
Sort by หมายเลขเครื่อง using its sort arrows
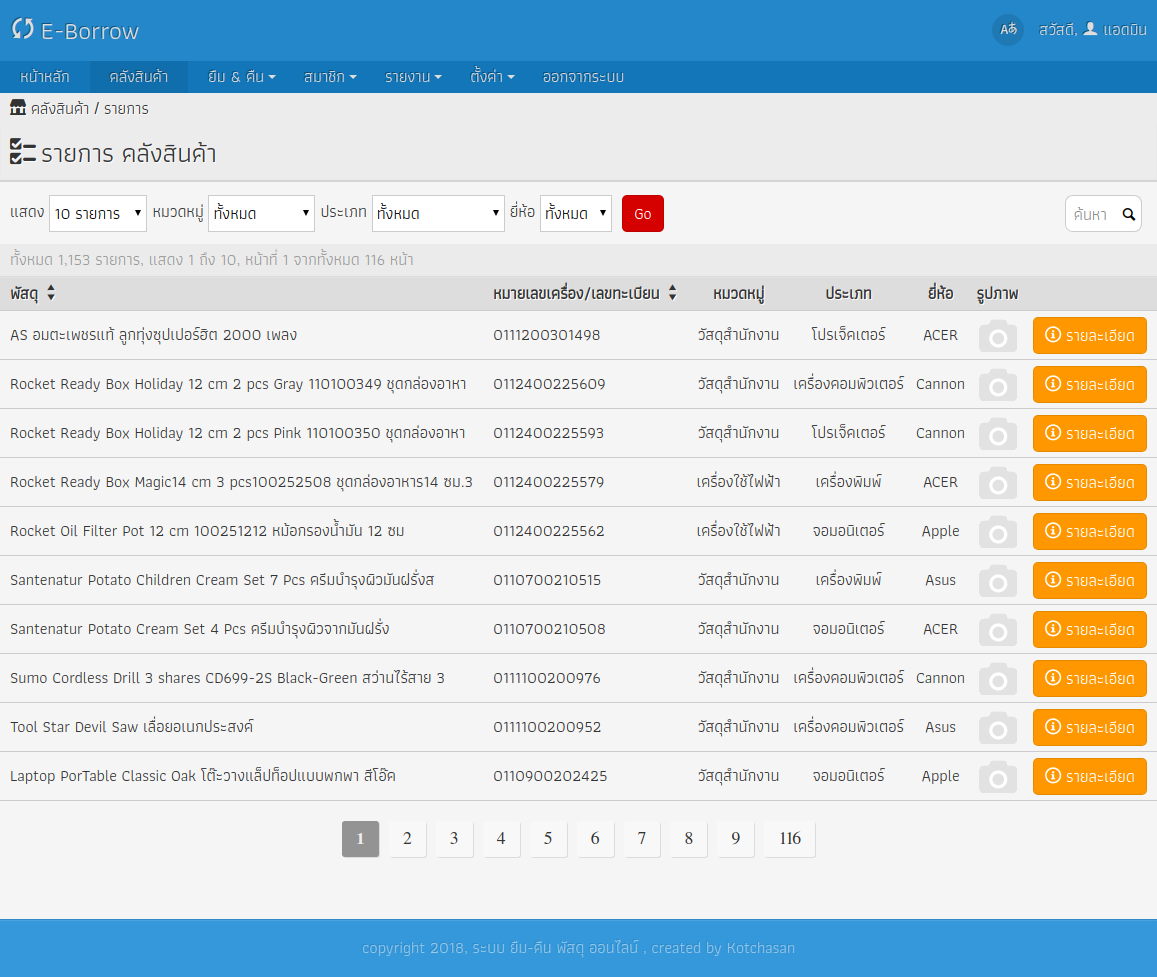(672, 293)
